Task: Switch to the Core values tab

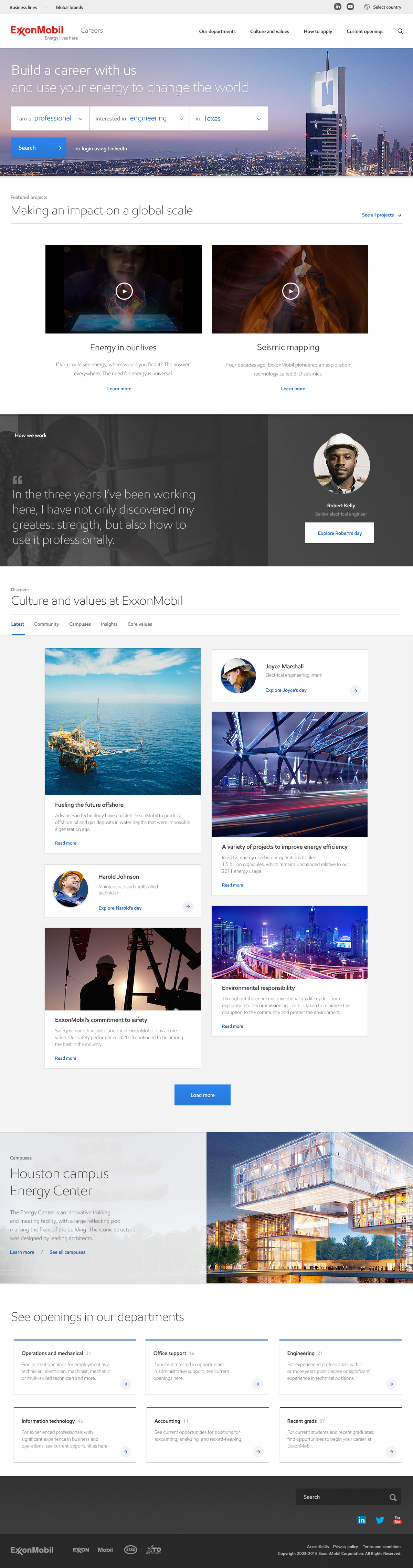Action: coord(139,624)
